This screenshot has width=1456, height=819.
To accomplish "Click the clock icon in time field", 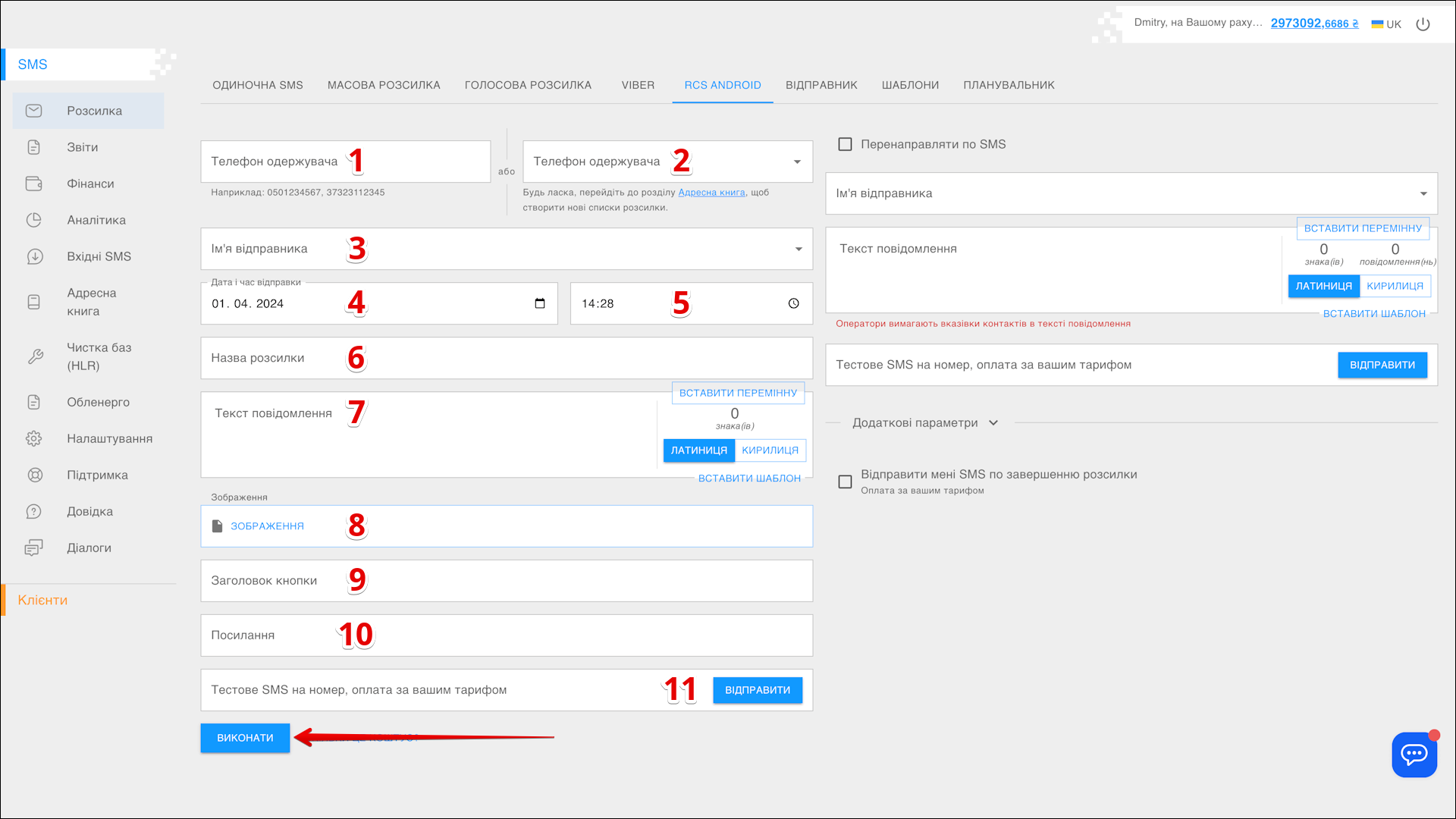I will click(793, 303).
